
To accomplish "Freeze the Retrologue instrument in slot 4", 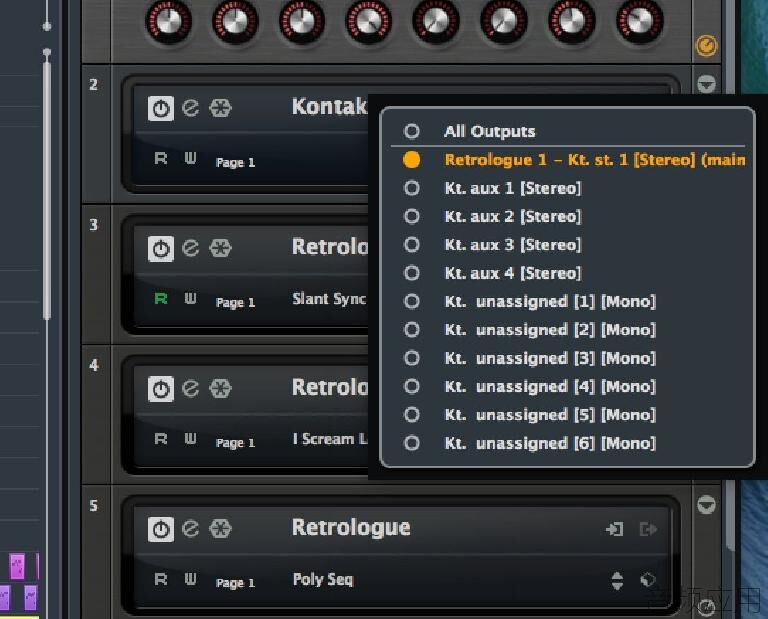I will coord(220,389).
